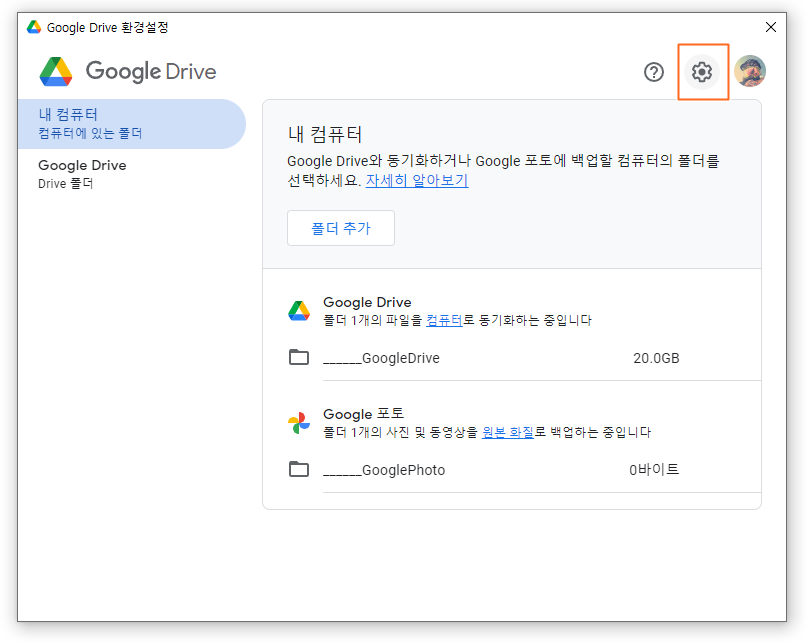
Task: Open the account profile avatar
Action: click(x=750, y=71)
